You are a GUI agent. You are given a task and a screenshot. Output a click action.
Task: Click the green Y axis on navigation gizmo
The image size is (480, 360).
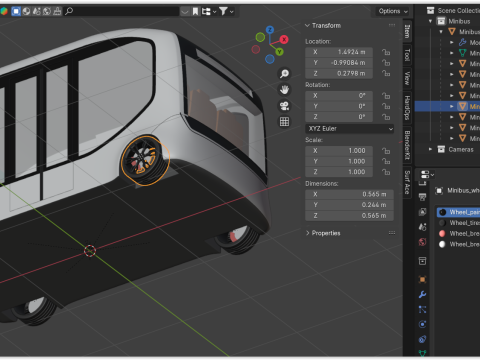pyautogui.click(x=279, y=52)
